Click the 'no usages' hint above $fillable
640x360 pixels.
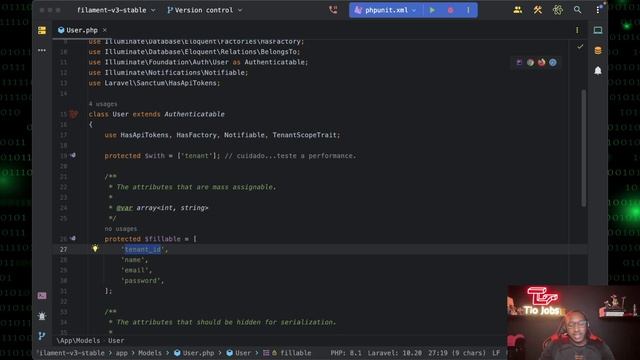[x=121, y=229]
